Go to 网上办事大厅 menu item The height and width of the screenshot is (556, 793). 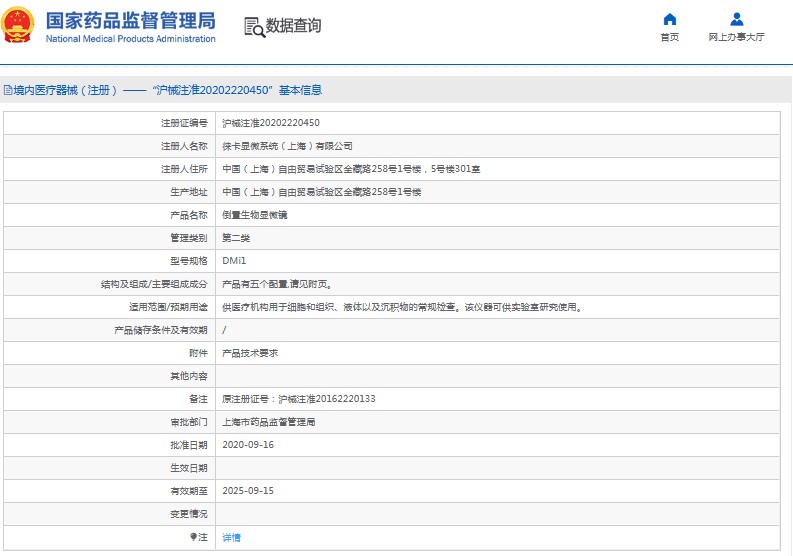point(736,37)
